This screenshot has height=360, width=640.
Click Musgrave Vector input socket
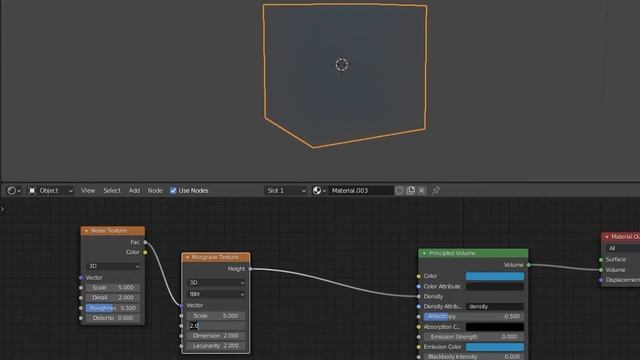click(182, 305)
